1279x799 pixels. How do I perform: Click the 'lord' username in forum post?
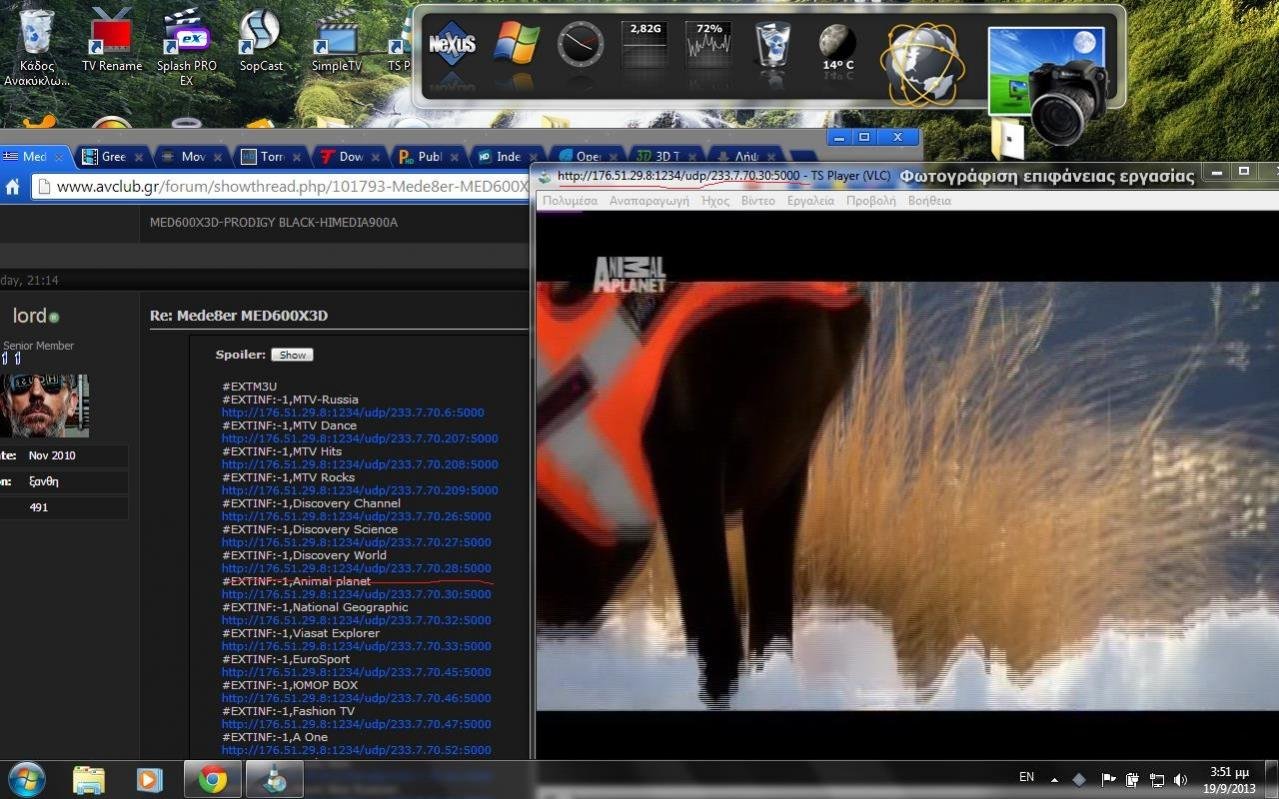[29, 316]
